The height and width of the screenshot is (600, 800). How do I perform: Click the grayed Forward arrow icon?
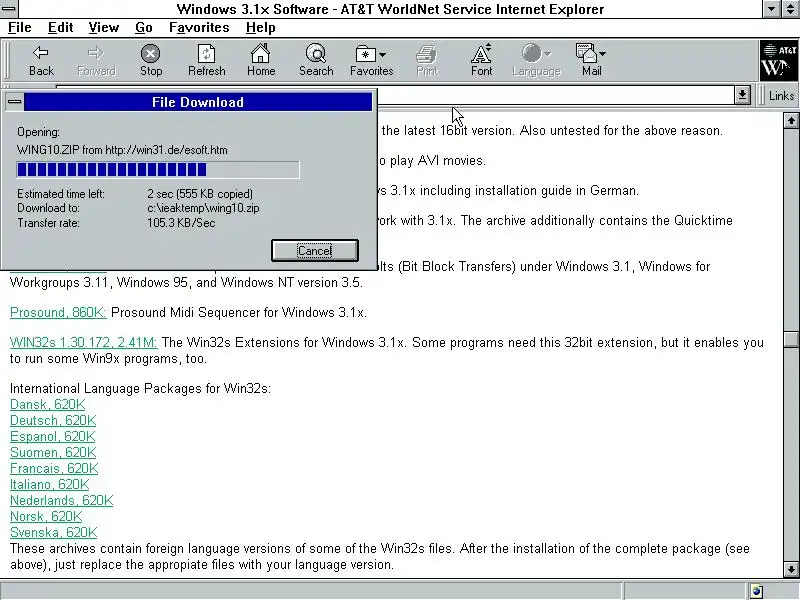[x=96, y=53]
